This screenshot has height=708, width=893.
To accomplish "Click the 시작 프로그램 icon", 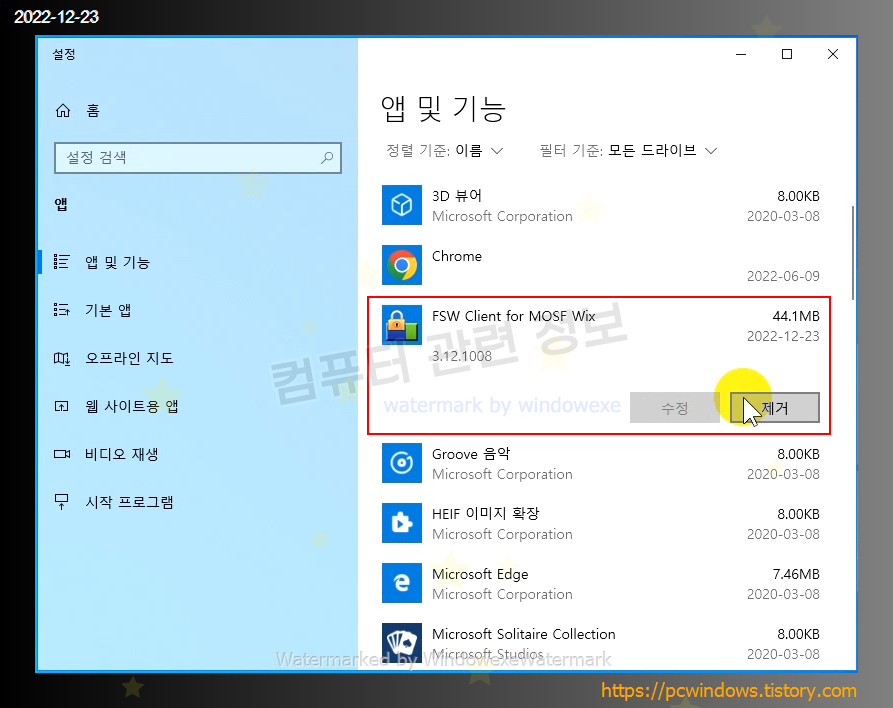I will [x=62, y=502].
